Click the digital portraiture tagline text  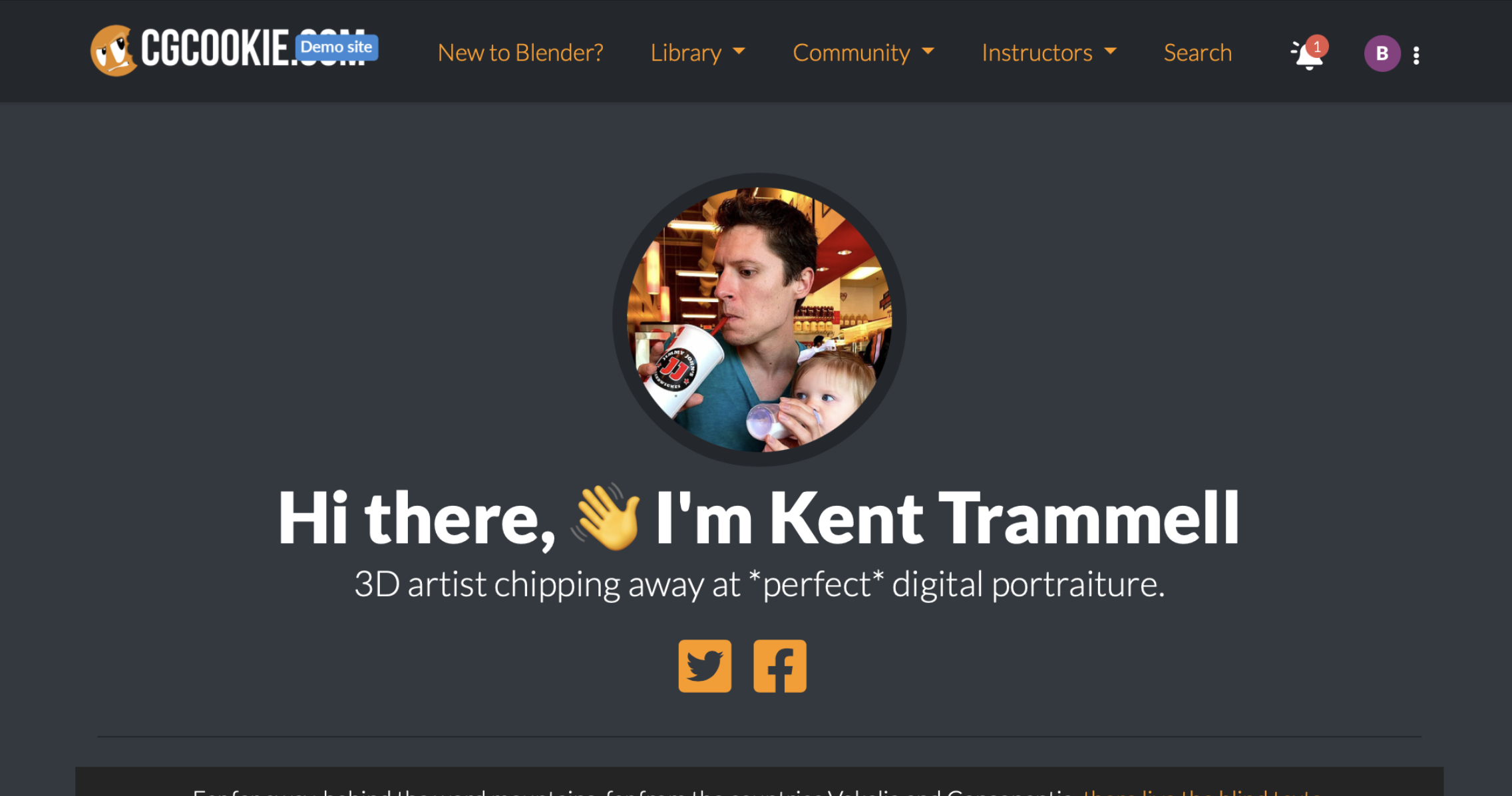point(759,584)
